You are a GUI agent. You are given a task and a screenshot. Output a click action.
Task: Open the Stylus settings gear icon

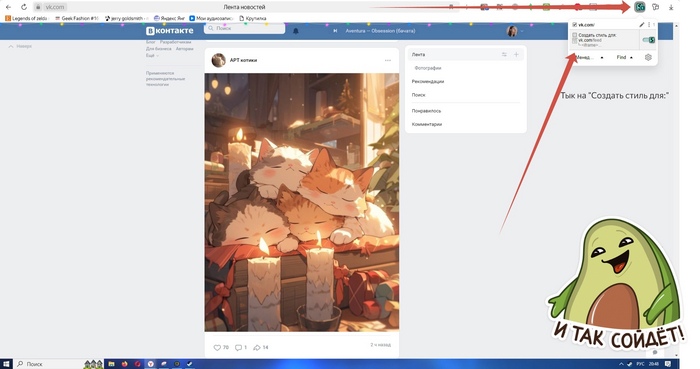tap(648, 57)
